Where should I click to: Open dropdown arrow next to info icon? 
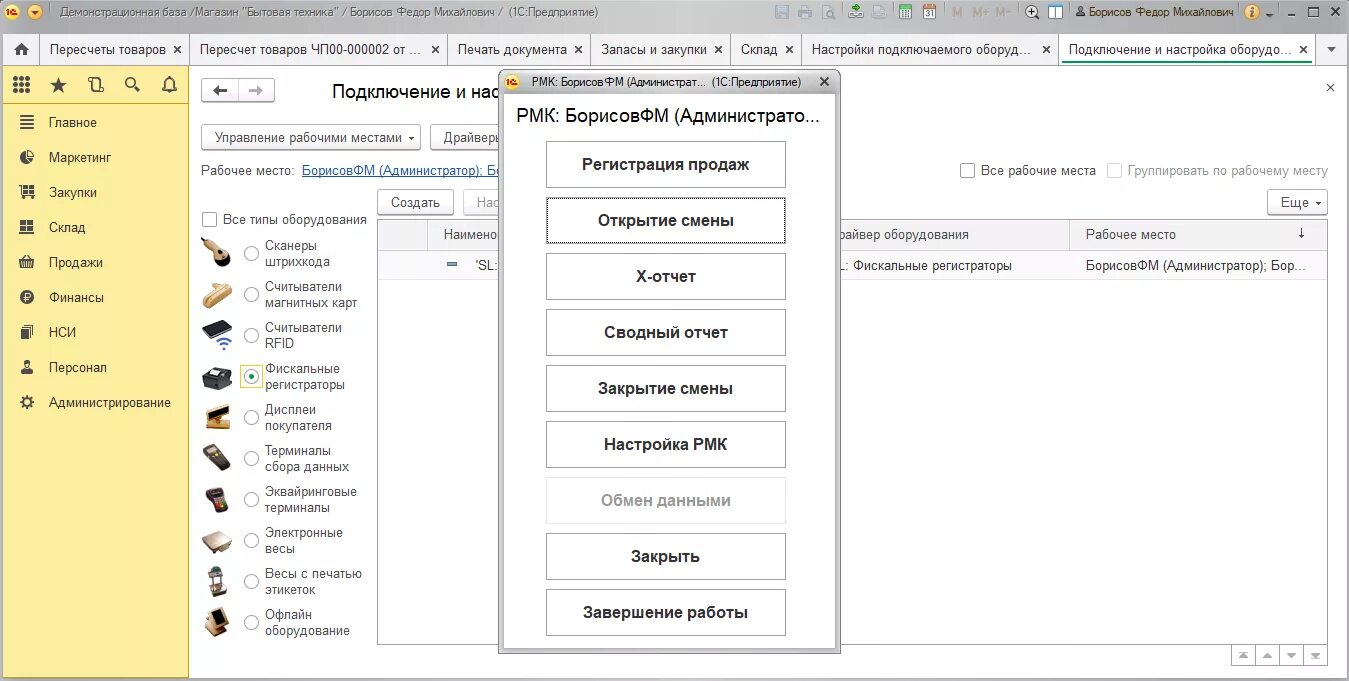[1270, 14]
